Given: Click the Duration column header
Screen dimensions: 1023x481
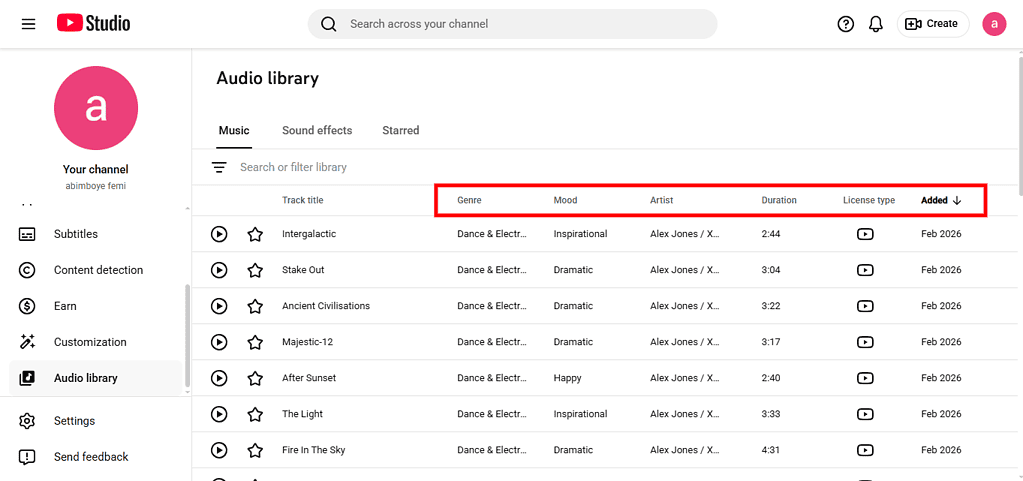Looking at the screenshot, I should pyautogui.click(x=779, y=200).
